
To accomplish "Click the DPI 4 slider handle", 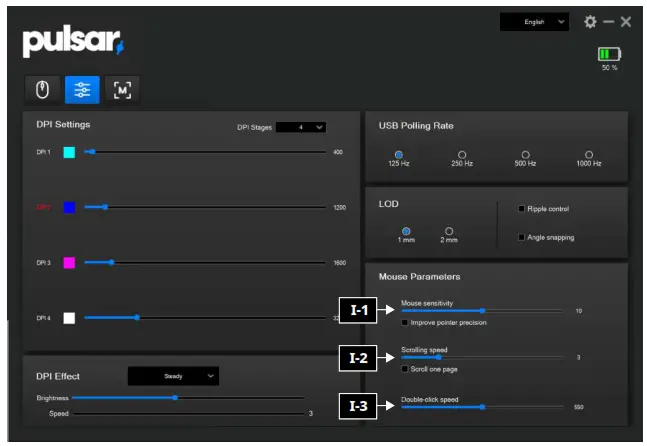I will 137,317.
